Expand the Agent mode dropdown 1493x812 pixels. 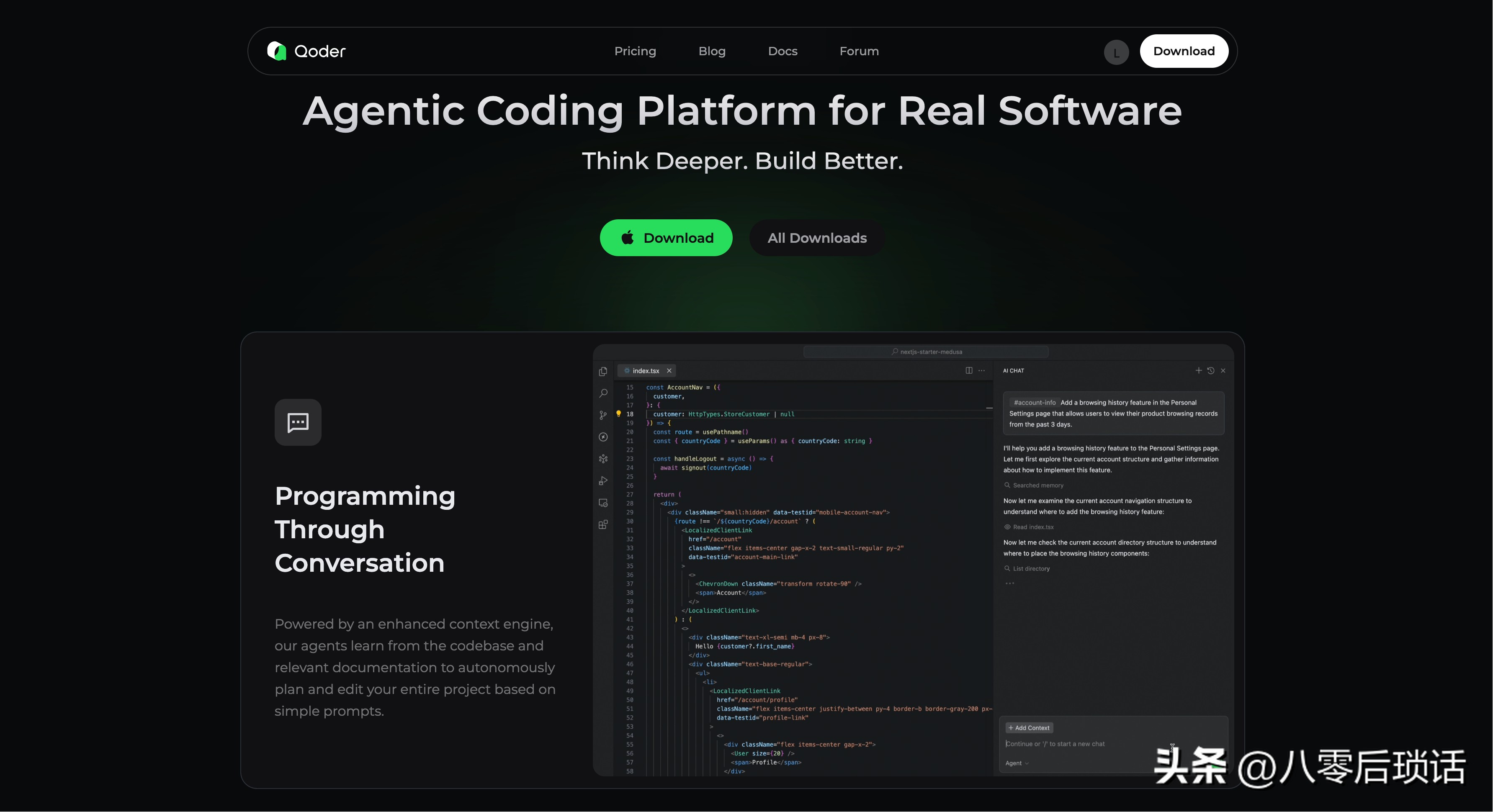[1017, 763]
